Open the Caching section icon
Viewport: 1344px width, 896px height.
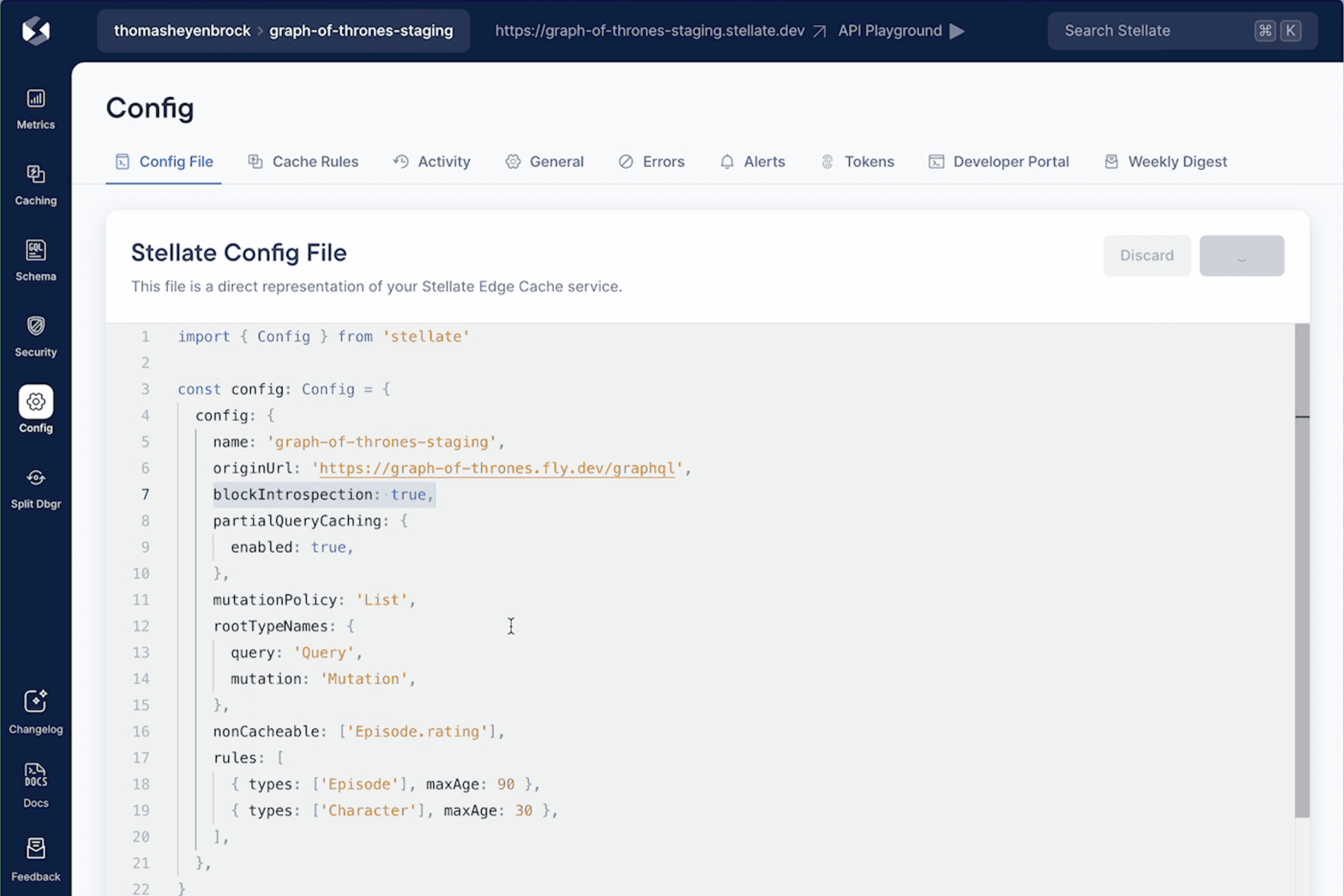coord(35,175)
